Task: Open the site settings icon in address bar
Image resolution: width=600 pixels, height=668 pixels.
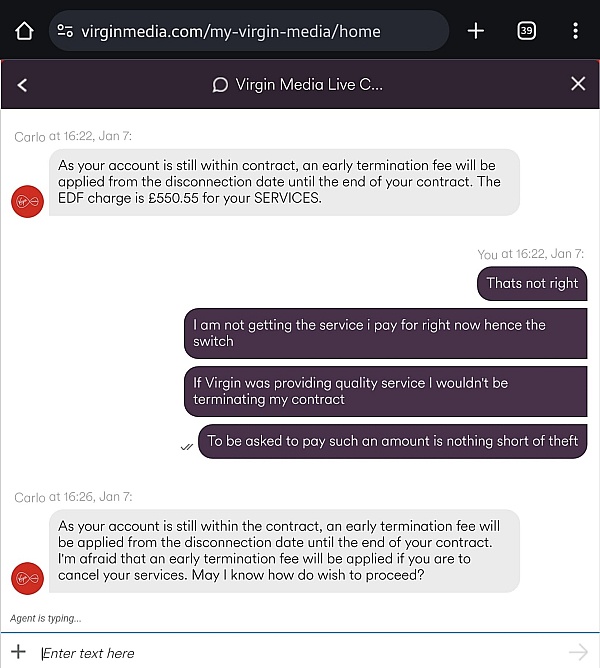Action: coord(65,31)
